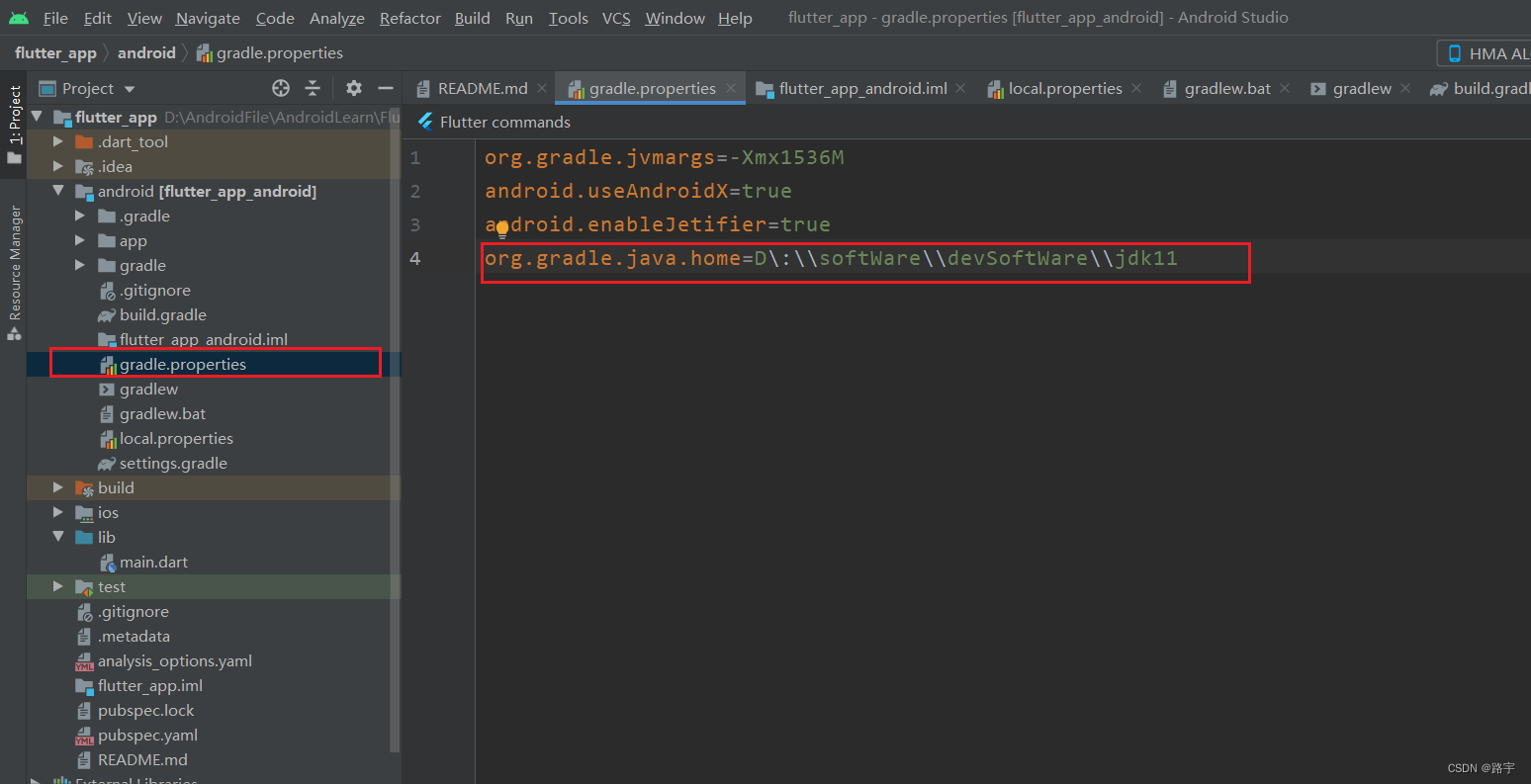The width and height of the screenshot is (1531, 784).
Task: Open the Navigate menu
Action: 208,18
